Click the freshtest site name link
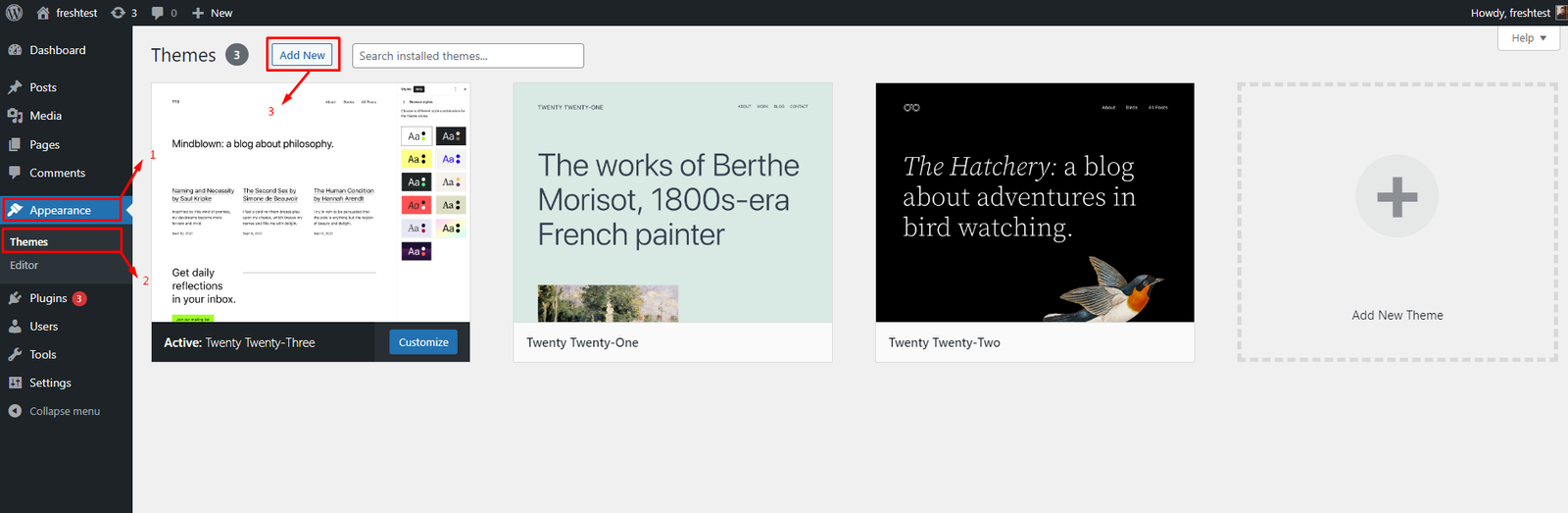The width and height of the screenshot is (1568, 513). [76, 13]
